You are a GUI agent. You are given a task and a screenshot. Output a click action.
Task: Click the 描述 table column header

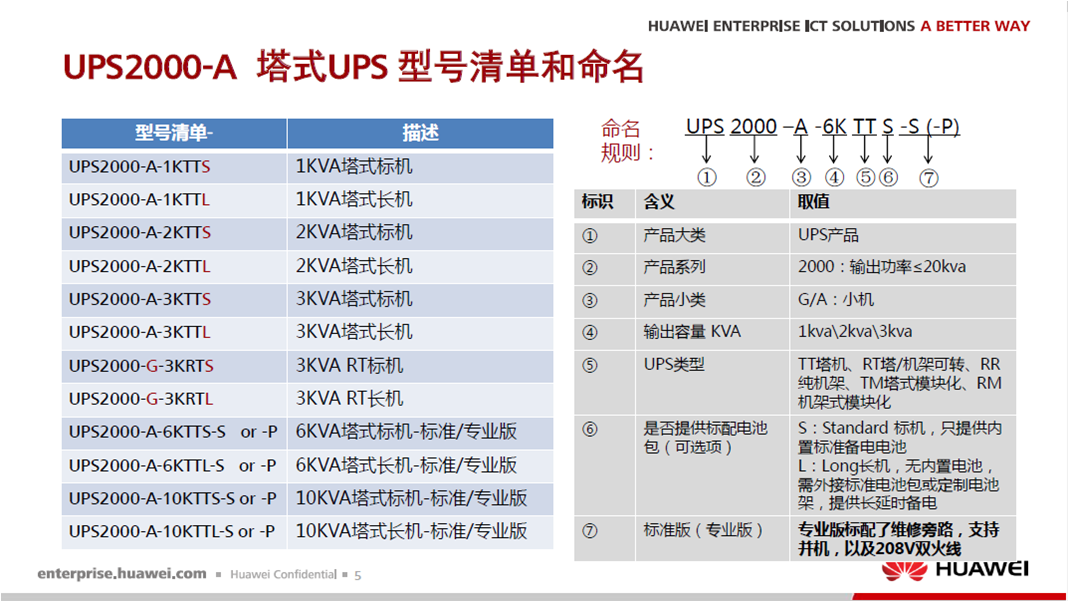coord(420,134)
